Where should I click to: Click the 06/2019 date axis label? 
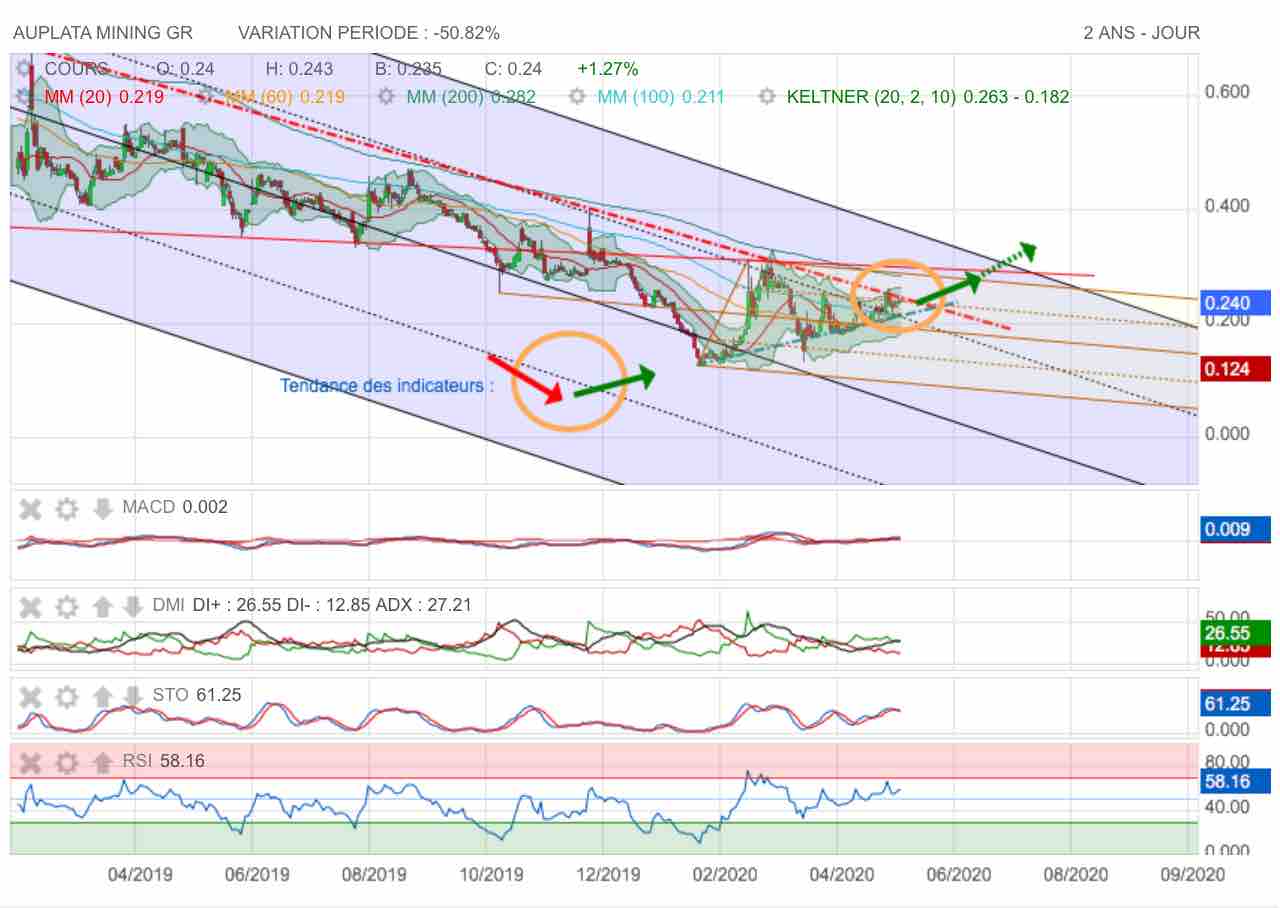tap(257, 874)
